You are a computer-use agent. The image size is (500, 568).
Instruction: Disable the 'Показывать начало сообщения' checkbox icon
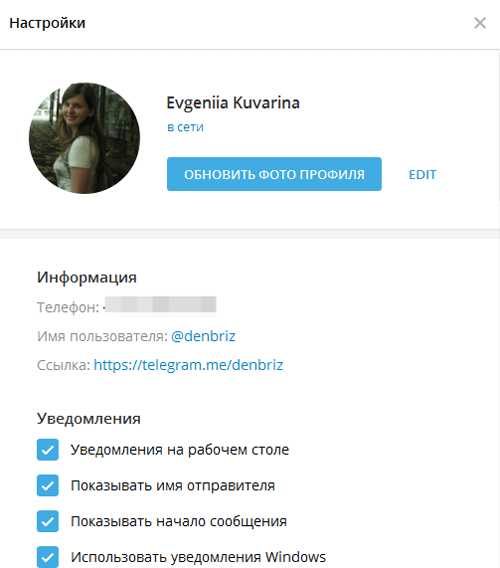[x=47, y=521]
